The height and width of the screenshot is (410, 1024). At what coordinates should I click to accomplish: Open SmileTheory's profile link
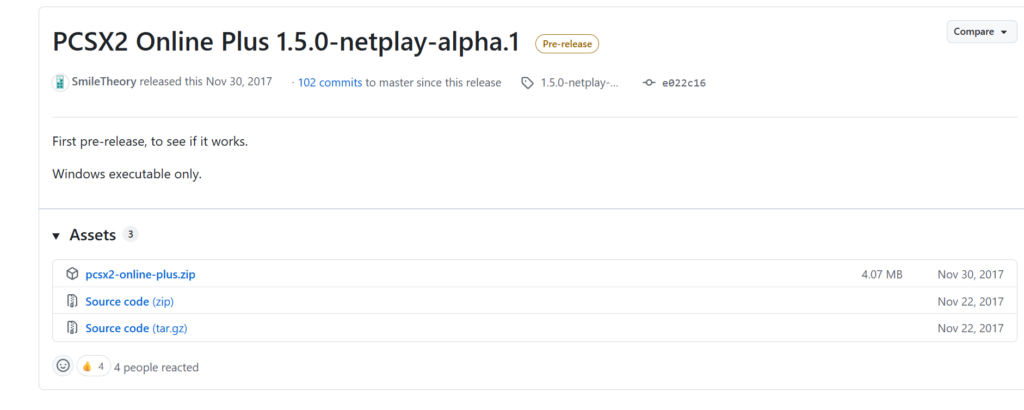pos(103,83)
